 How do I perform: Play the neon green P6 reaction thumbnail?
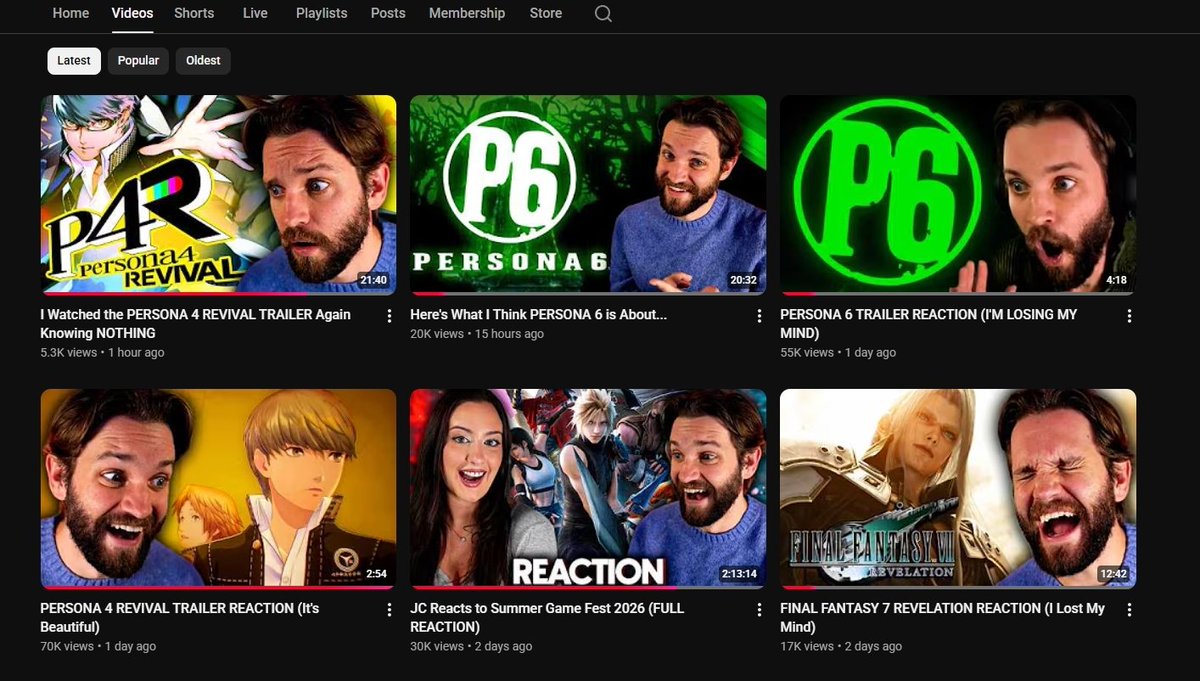958,195
